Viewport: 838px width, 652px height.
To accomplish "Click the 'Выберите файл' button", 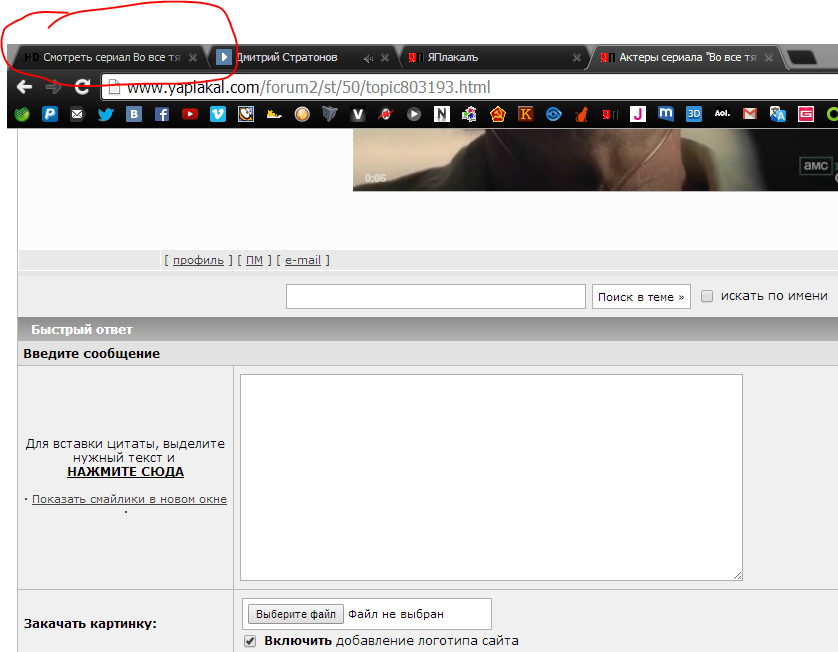I will tap(296, 614).
